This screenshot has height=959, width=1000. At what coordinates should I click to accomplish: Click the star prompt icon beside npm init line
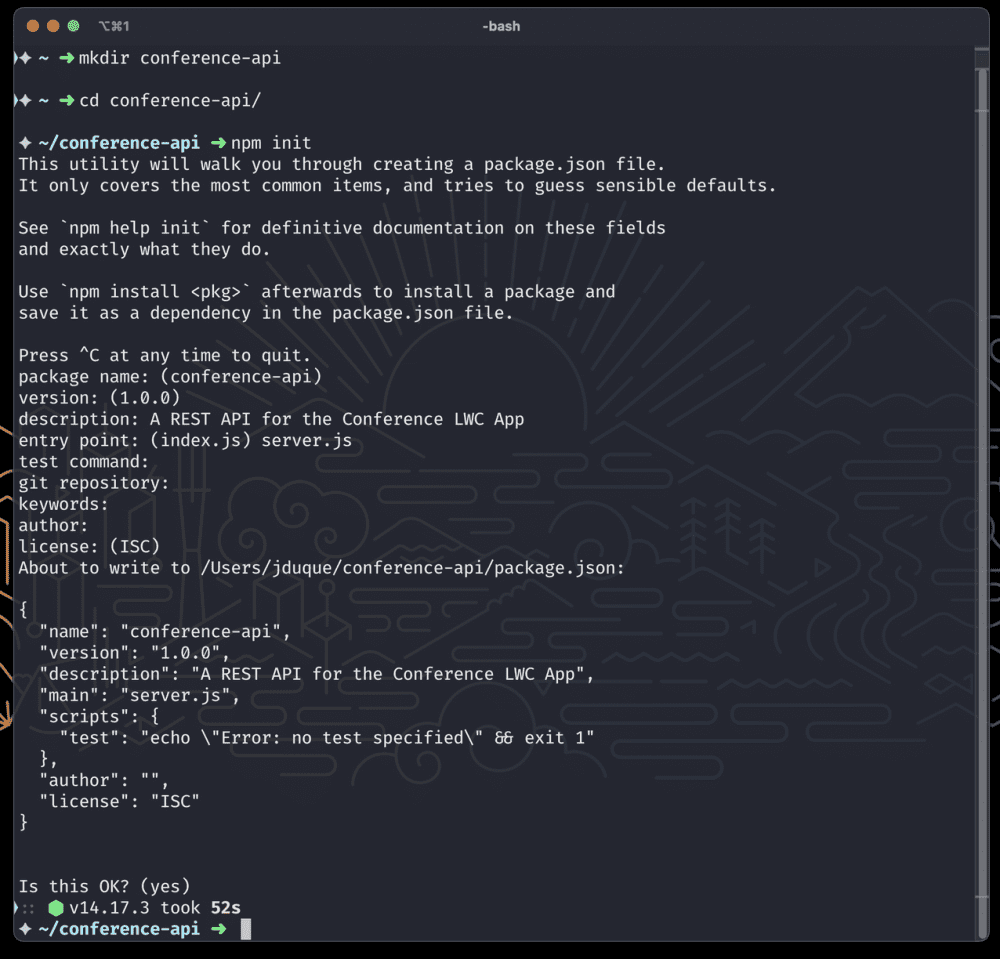pos(25,143)
